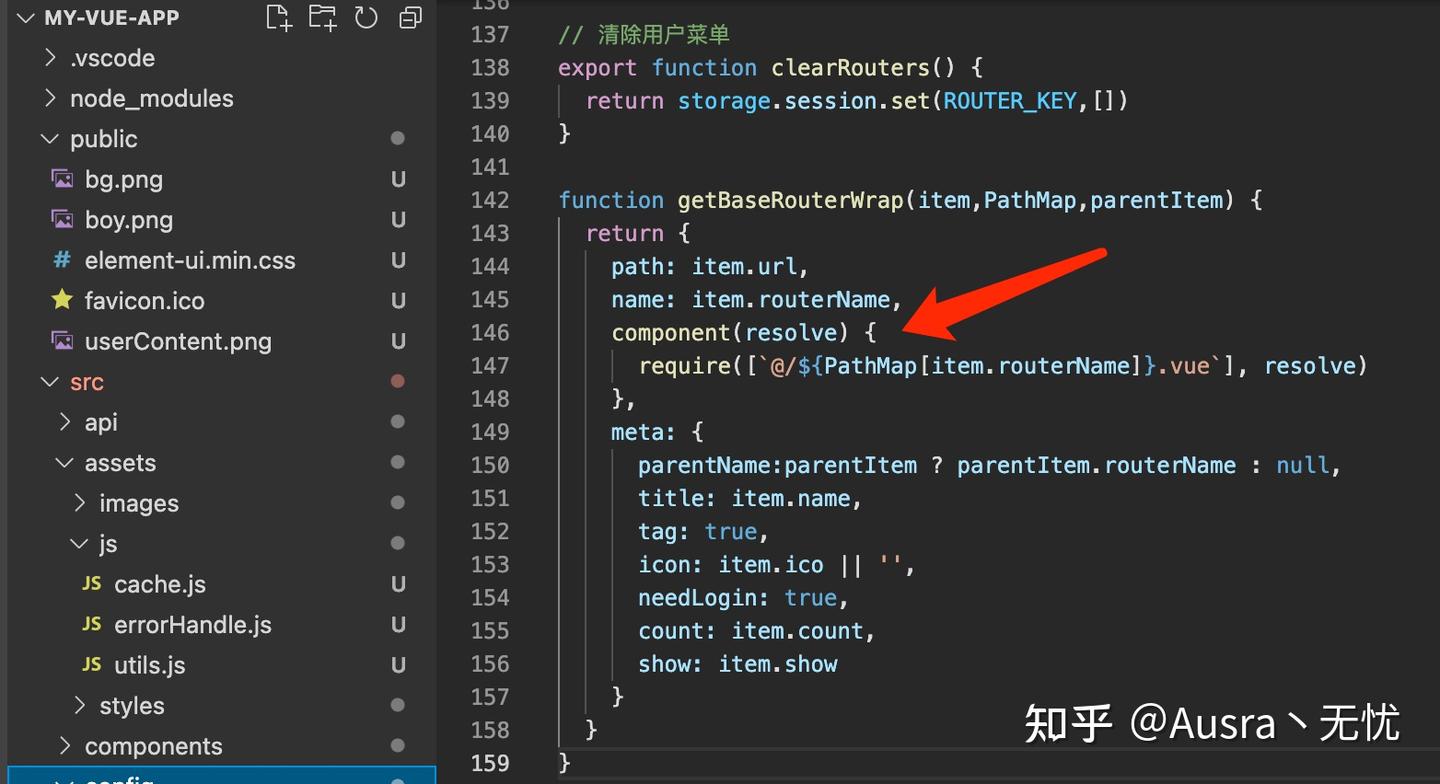The width and height of the screenshot is (1440, 784).
Task: Select the JS icon next to cache.js
Action: coord(90,583)
